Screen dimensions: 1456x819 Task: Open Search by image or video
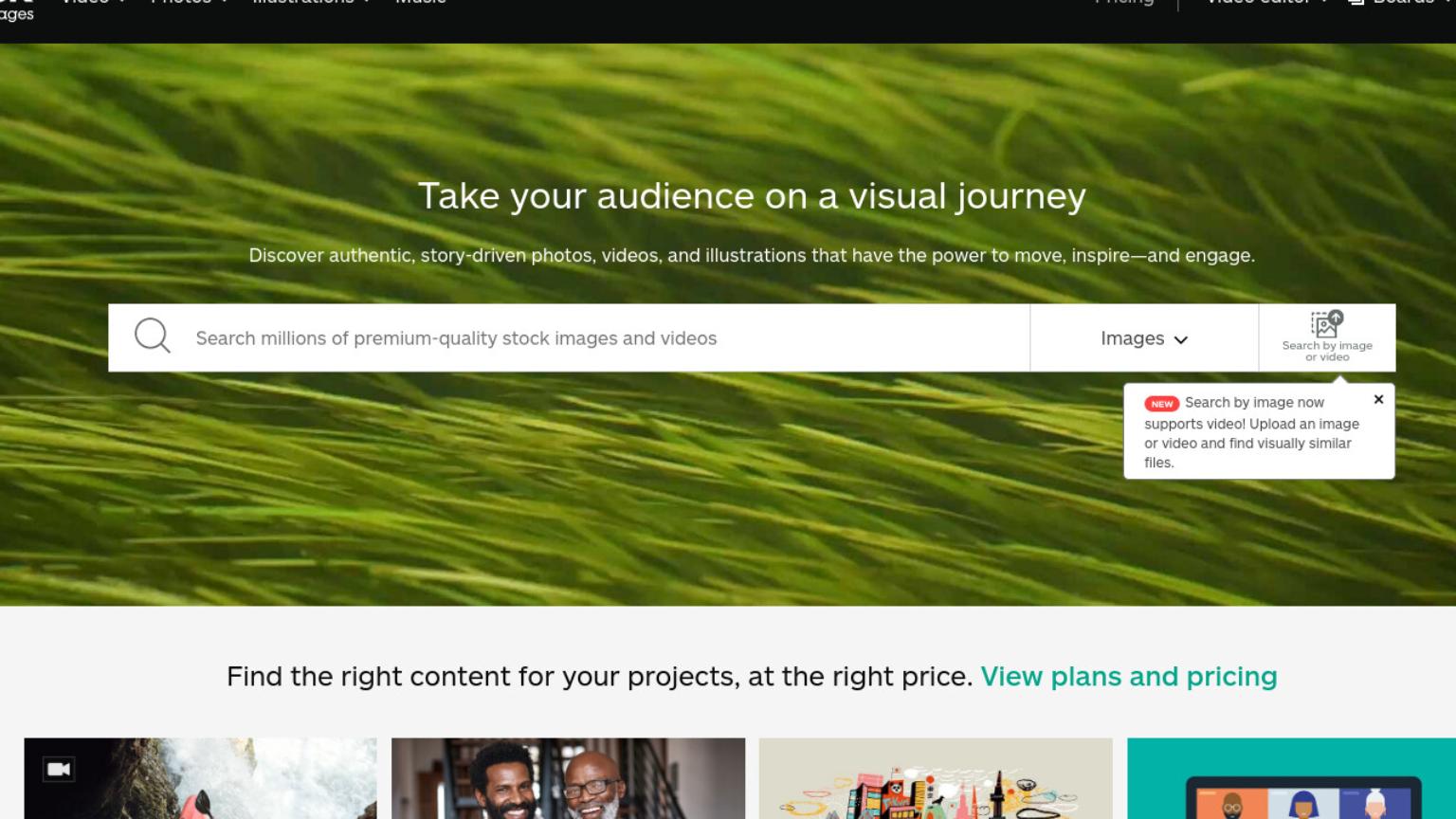(x=1327, y=337)
